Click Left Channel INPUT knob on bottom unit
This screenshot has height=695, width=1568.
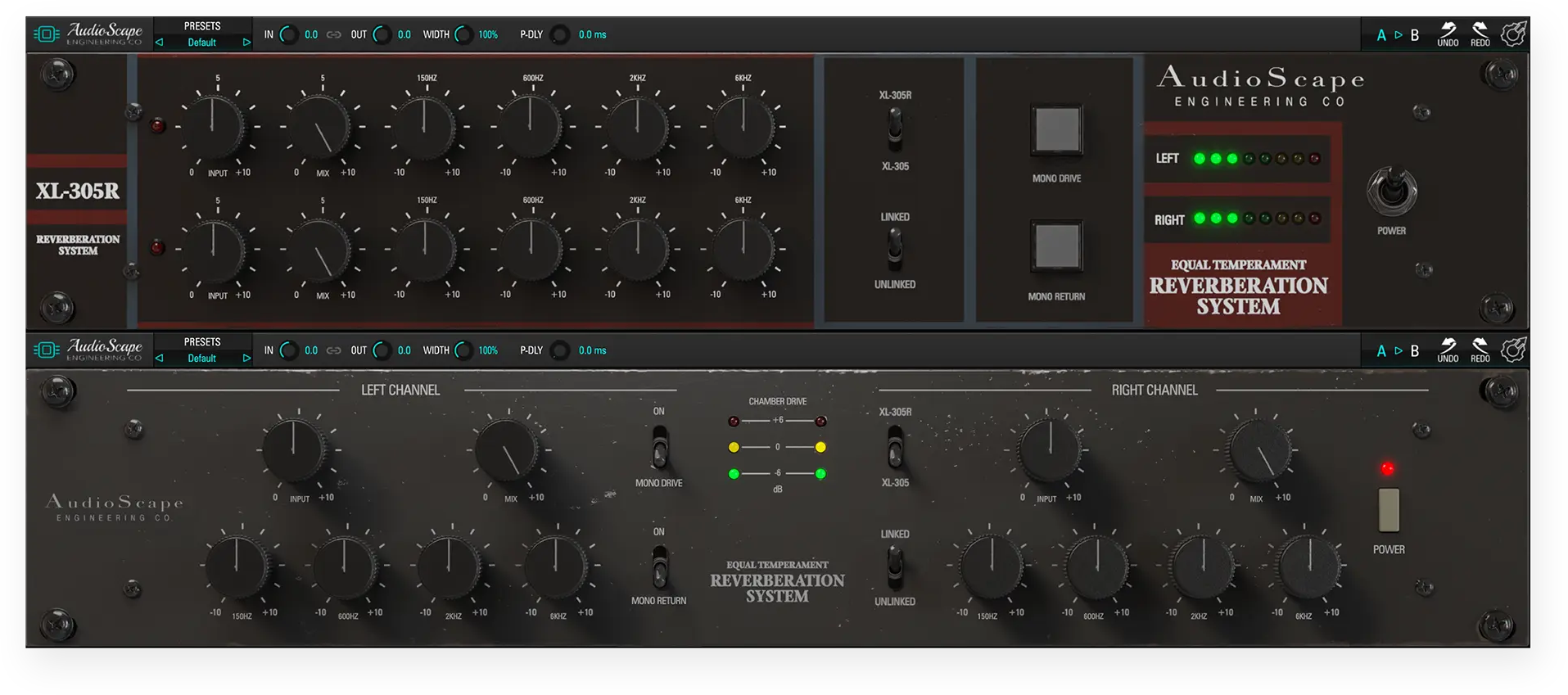295,449
